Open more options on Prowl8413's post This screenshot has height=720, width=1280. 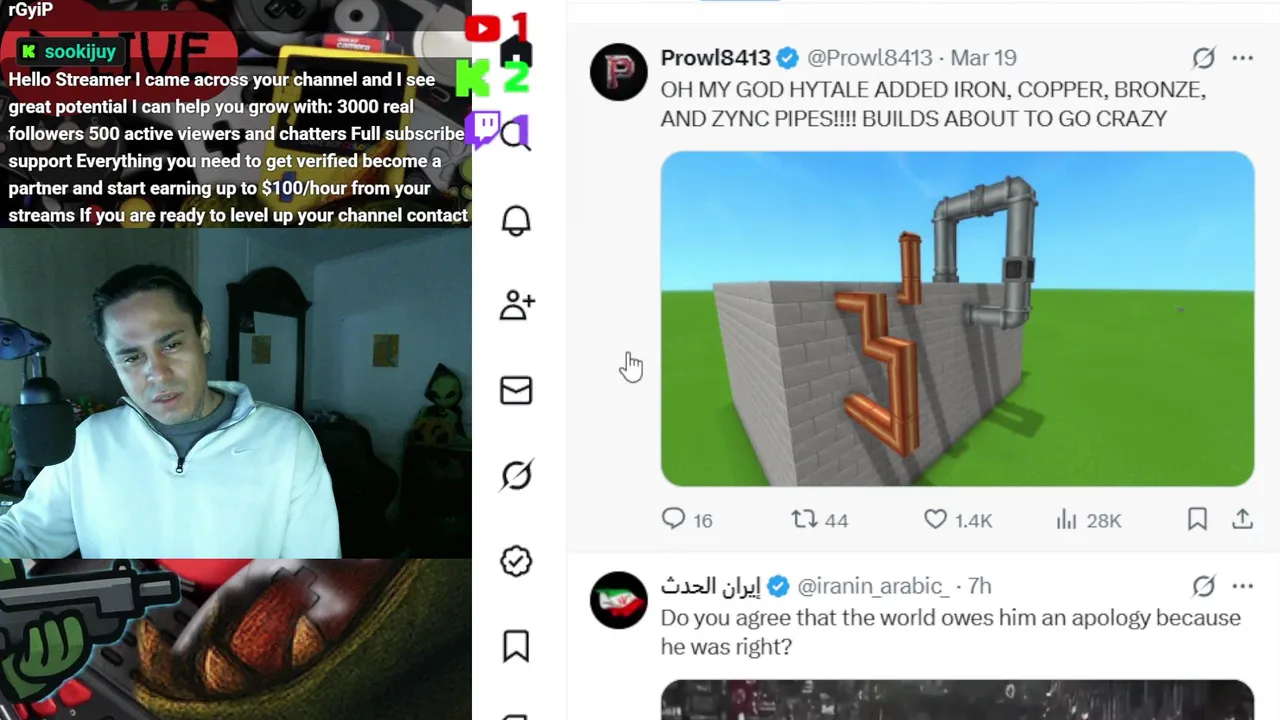tap(1243, 58)
